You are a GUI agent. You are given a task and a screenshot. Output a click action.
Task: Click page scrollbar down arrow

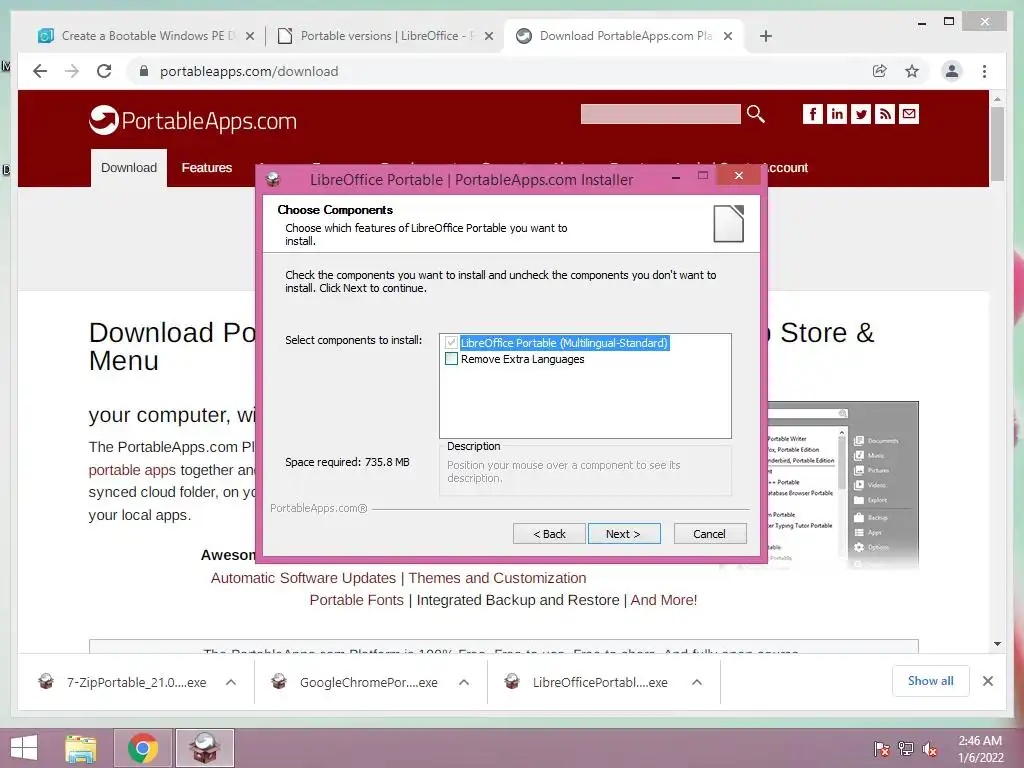(997, 644)
